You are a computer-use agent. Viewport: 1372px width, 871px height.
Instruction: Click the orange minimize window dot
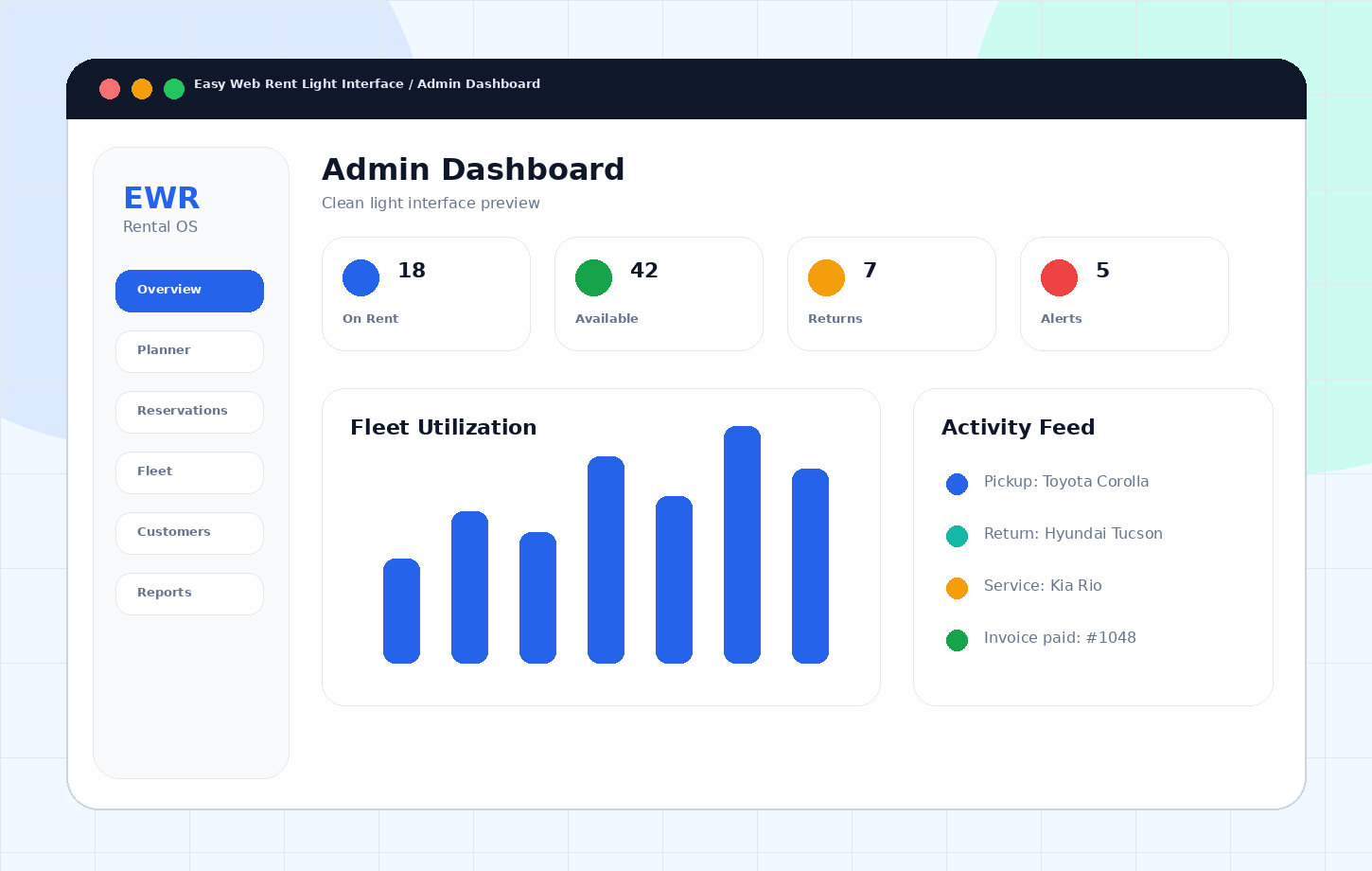click(x=142, y=89)
